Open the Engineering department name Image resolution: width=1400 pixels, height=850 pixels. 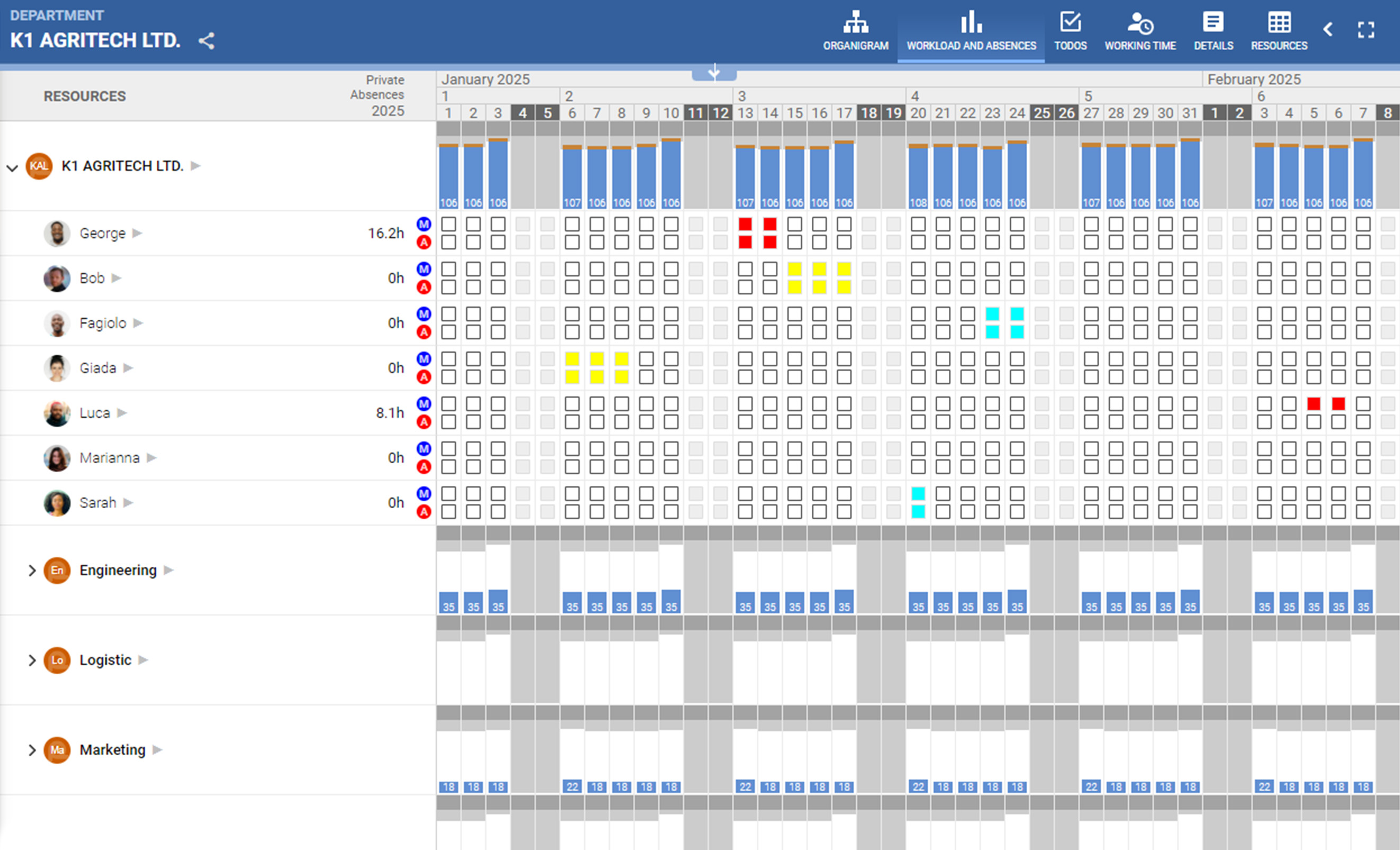click(x=118, y=570)
